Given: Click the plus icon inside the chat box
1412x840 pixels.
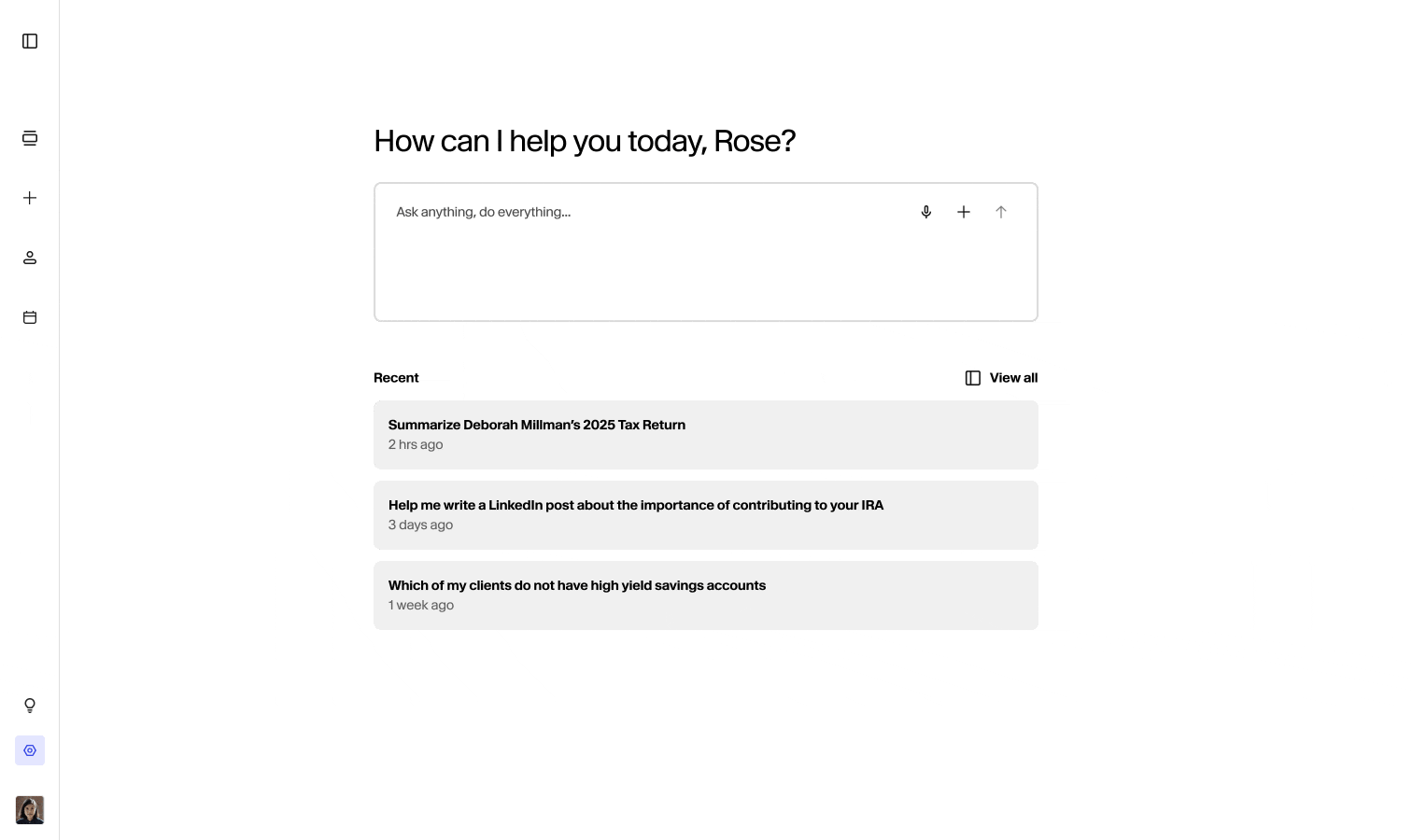Looking at the screenshot, I should click(x=963, y=212).
